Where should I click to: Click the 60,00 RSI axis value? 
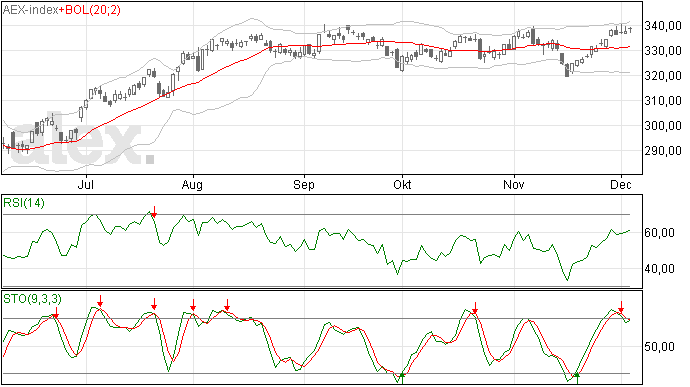[659, 232]
